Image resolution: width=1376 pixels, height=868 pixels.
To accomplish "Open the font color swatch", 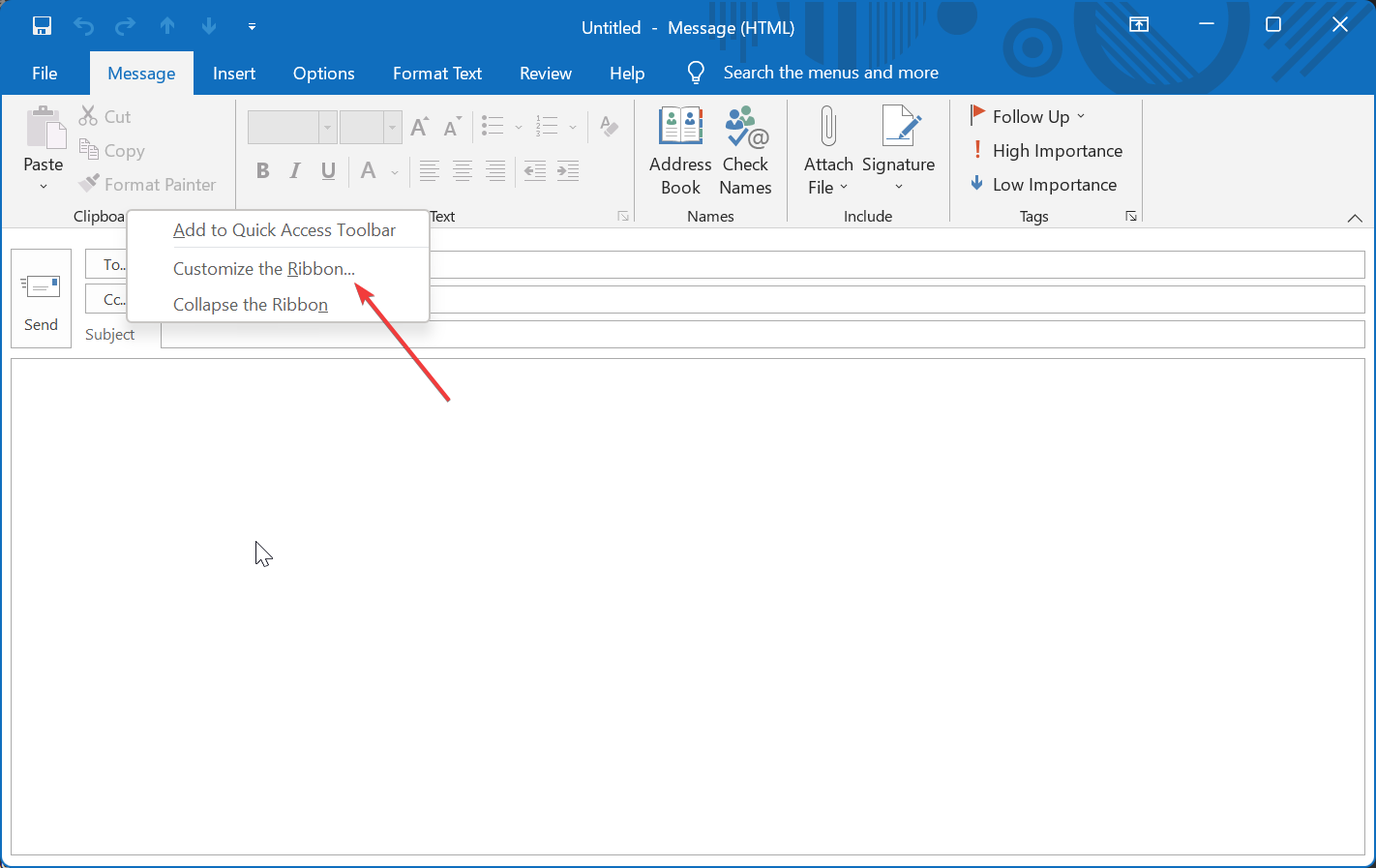I will (367, 170).
